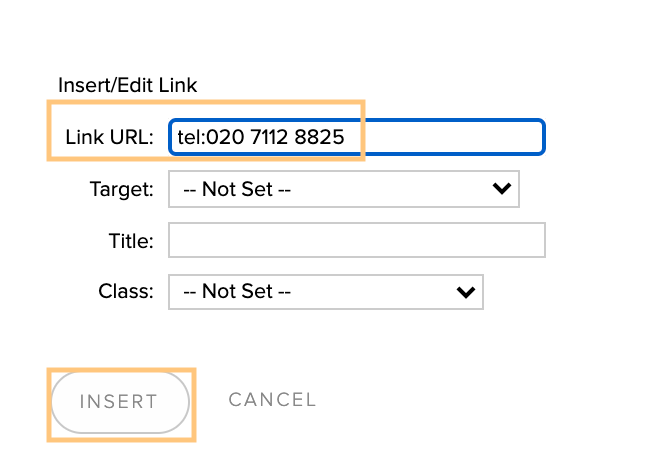Screen dimensions: 664x462
Task: Activate the Title box for link tooltip
Action: 357,240
